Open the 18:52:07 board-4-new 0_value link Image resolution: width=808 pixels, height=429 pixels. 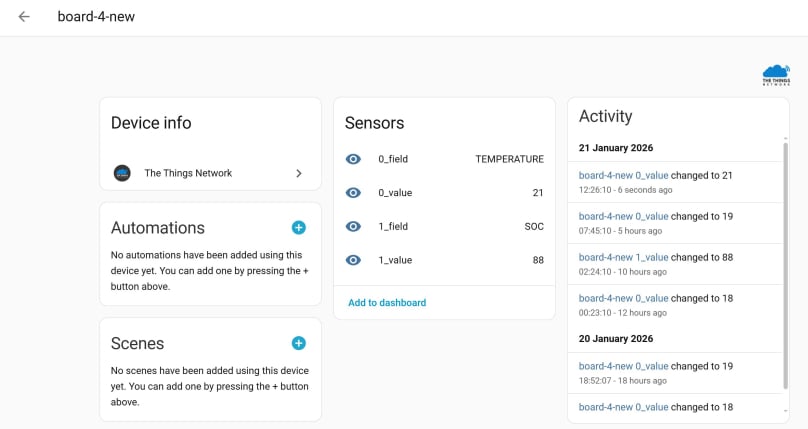pos(624,366)
